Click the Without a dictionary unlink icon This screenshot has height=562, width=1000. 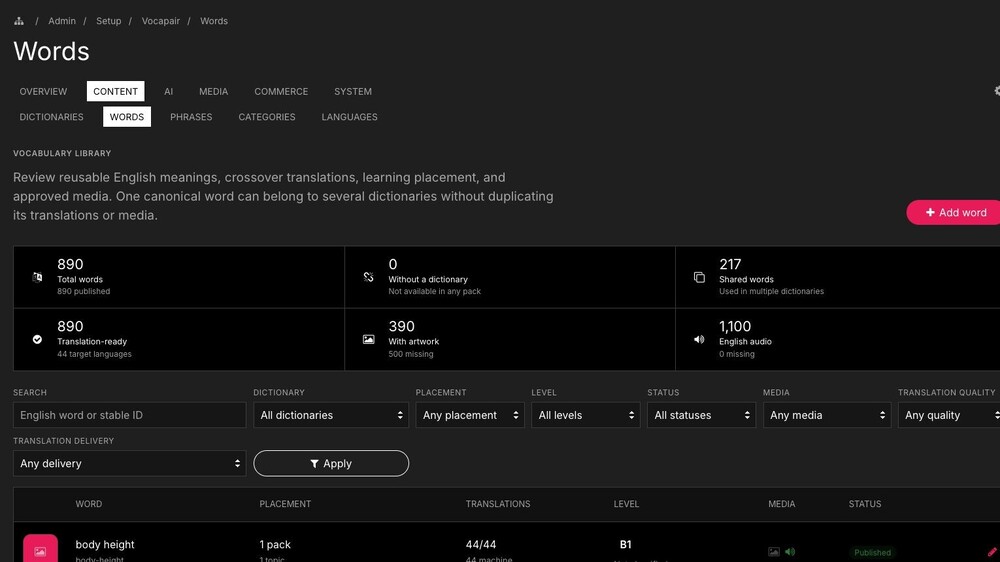[369, 277]
